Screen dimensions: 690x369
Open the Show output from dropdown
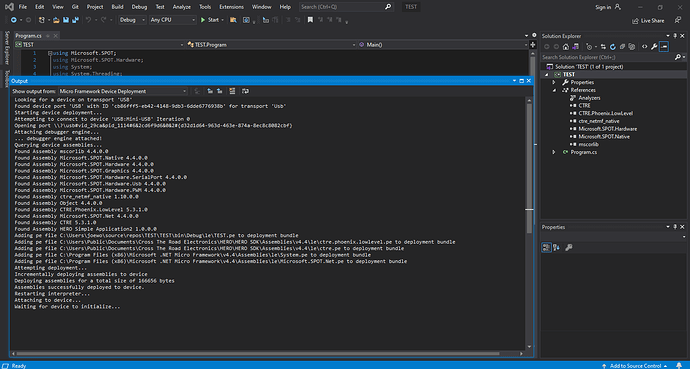pyautogui.click(x=123, y=91)
